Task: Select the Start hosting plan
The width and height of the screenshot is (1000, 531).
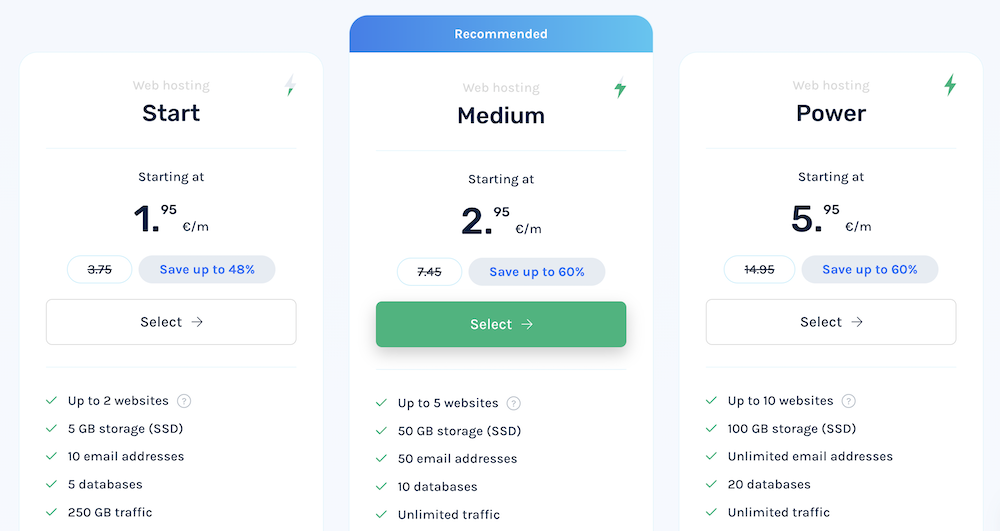Action: [171, 322]
